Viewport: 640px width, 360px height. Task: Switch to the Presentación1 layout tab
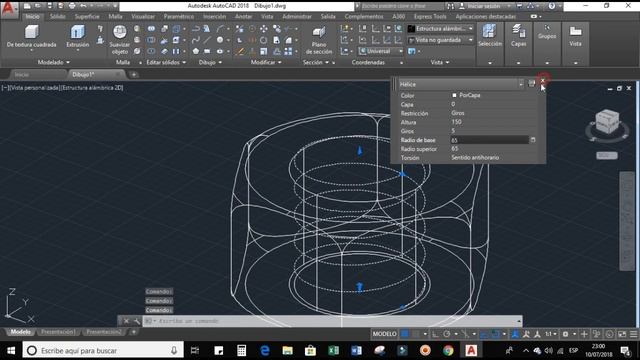pos(58,332)
